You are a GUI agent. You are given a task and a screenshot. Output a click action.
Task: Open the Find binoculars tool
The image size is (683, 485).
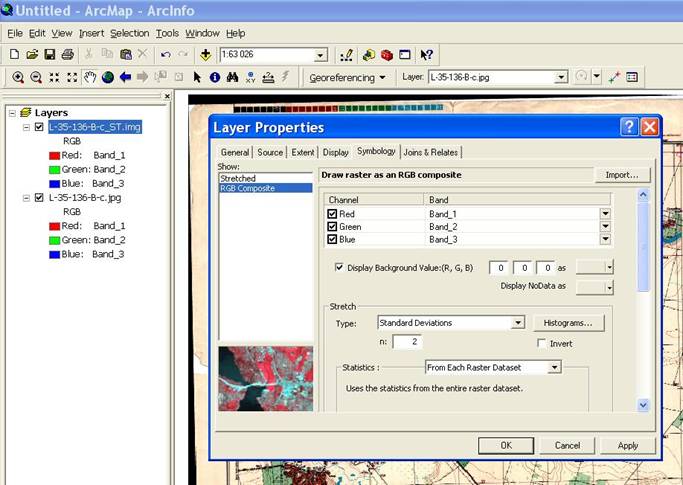point(232,77)
